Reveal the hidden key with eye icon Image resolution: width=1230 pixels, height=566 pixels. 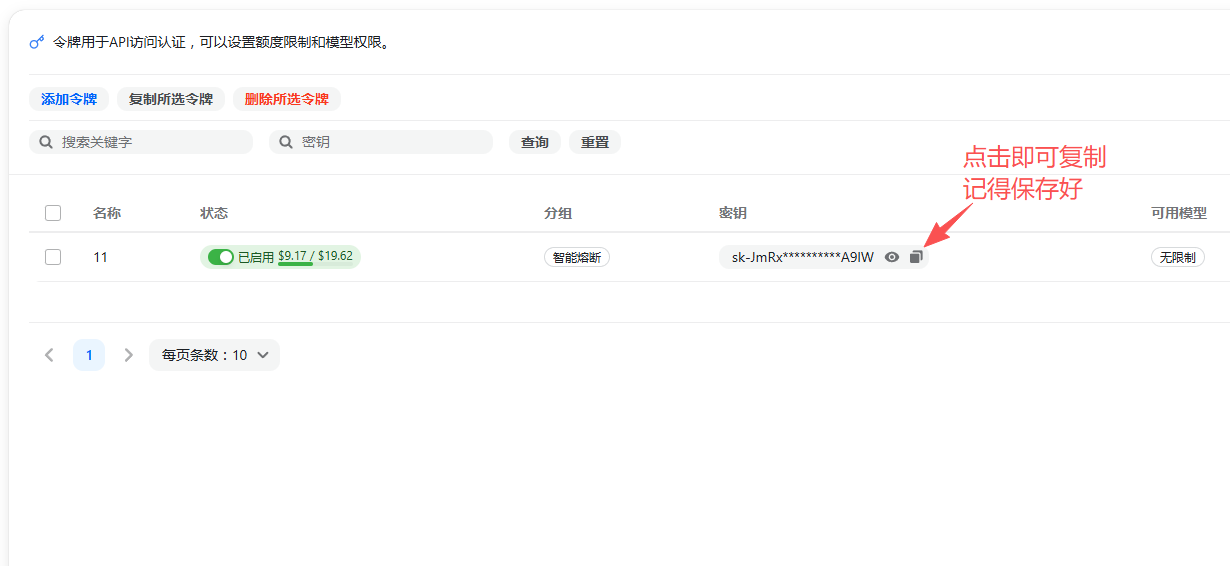(891, 257)
